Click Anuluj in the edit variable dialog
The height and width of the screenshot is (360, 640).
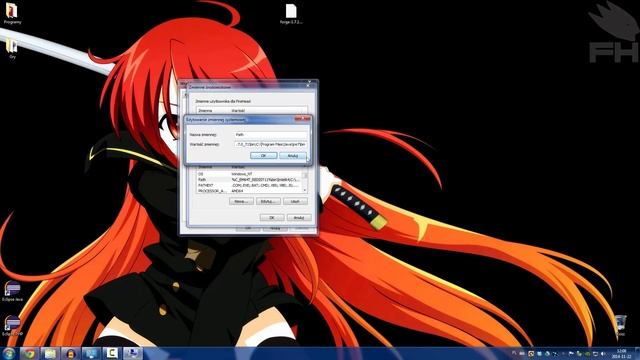293,156
